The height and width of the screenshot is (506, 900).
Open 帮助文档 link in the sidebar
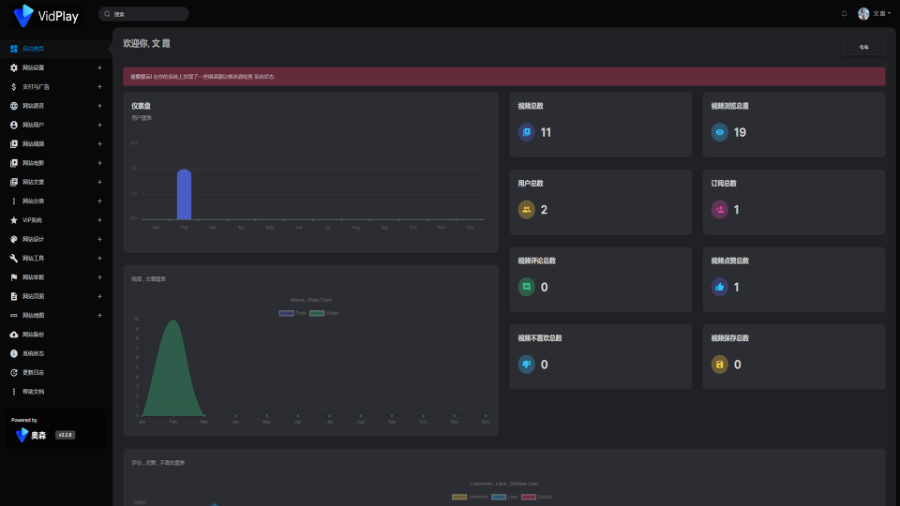point(33,391)
